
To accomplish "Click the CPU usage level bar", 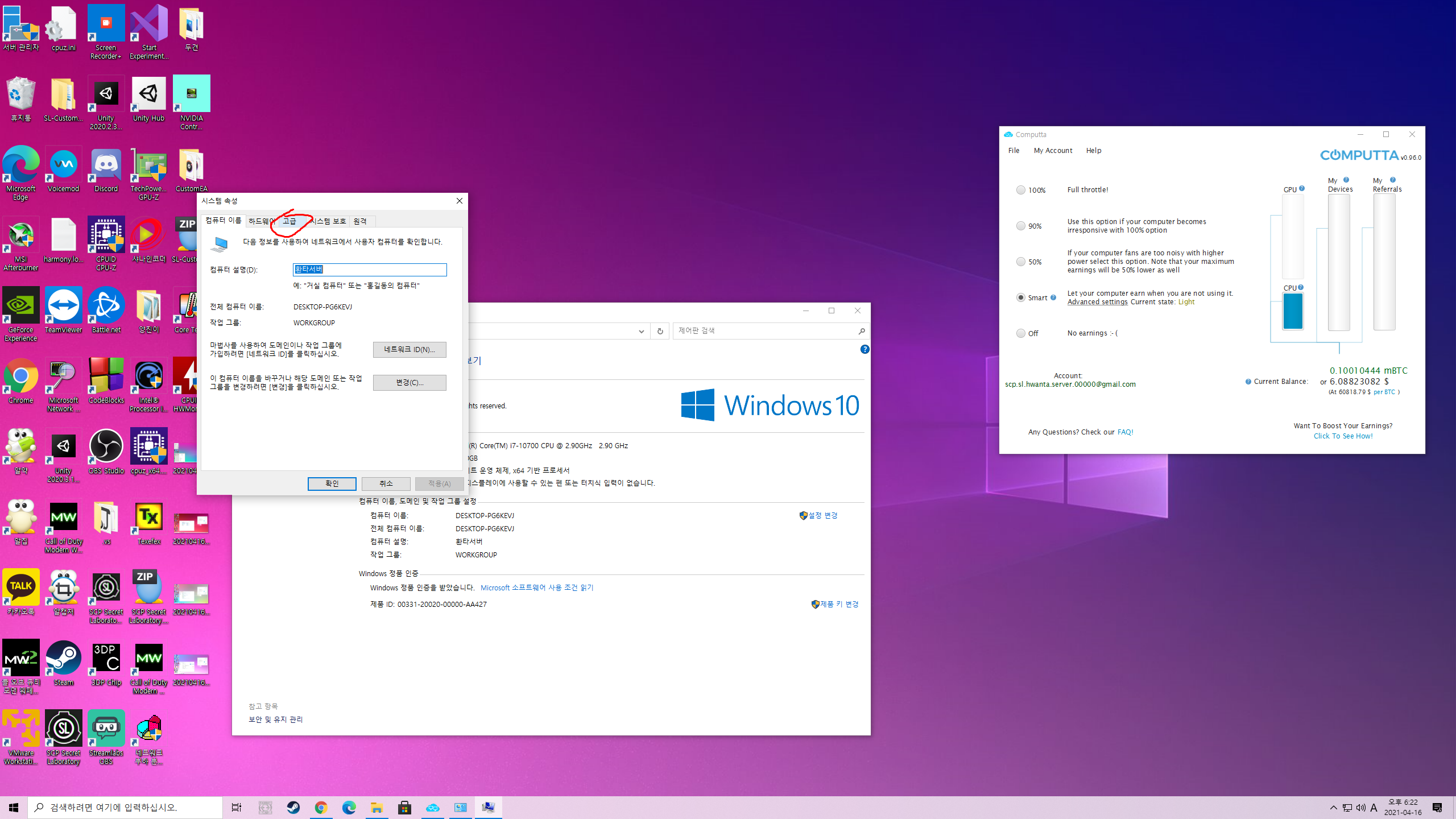I will pos(1292,311).
